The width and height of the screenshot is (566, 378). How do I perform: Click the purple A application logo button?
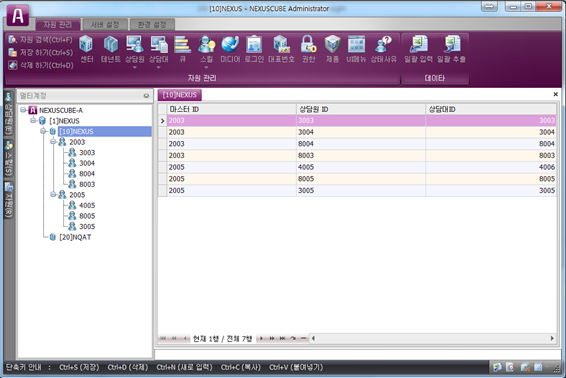pos(18,16)
